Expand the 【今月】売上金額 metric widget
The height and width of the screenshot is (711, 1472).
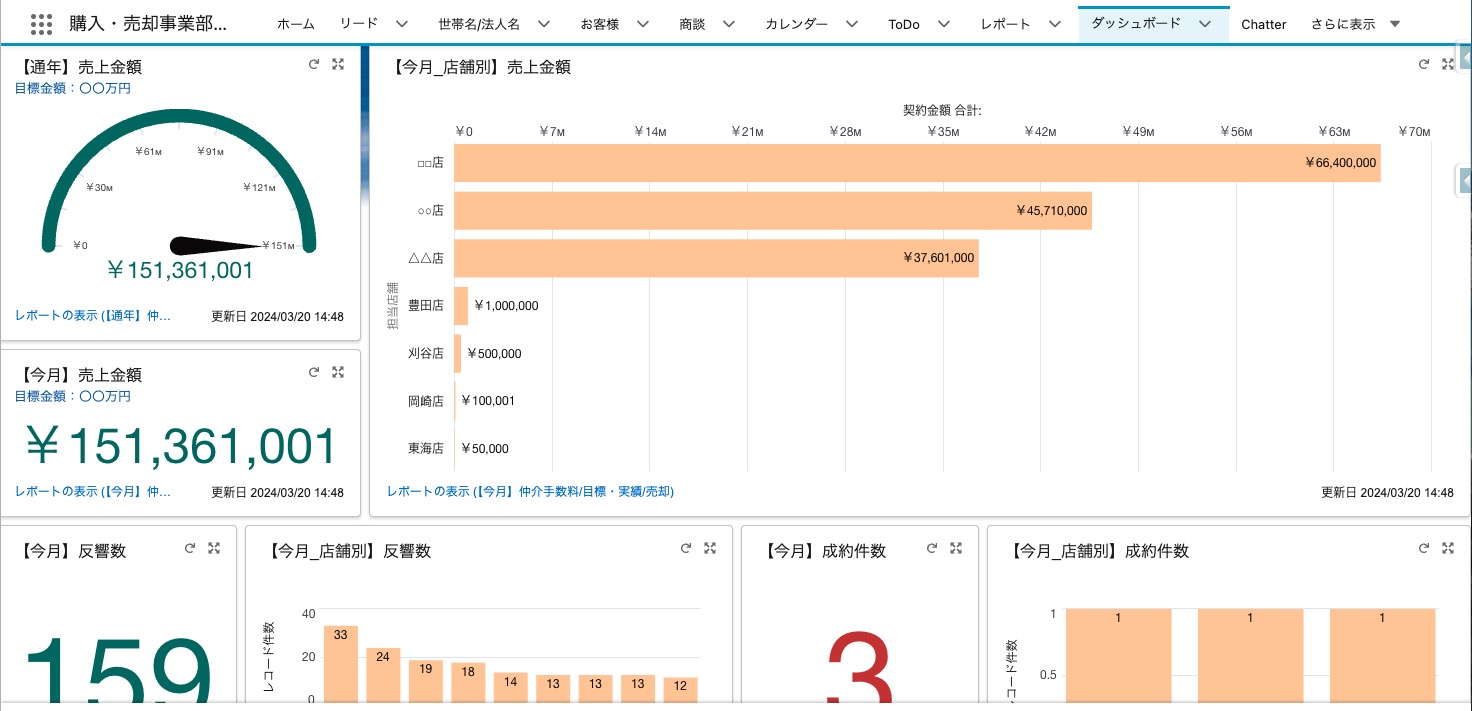click(338, 372)
